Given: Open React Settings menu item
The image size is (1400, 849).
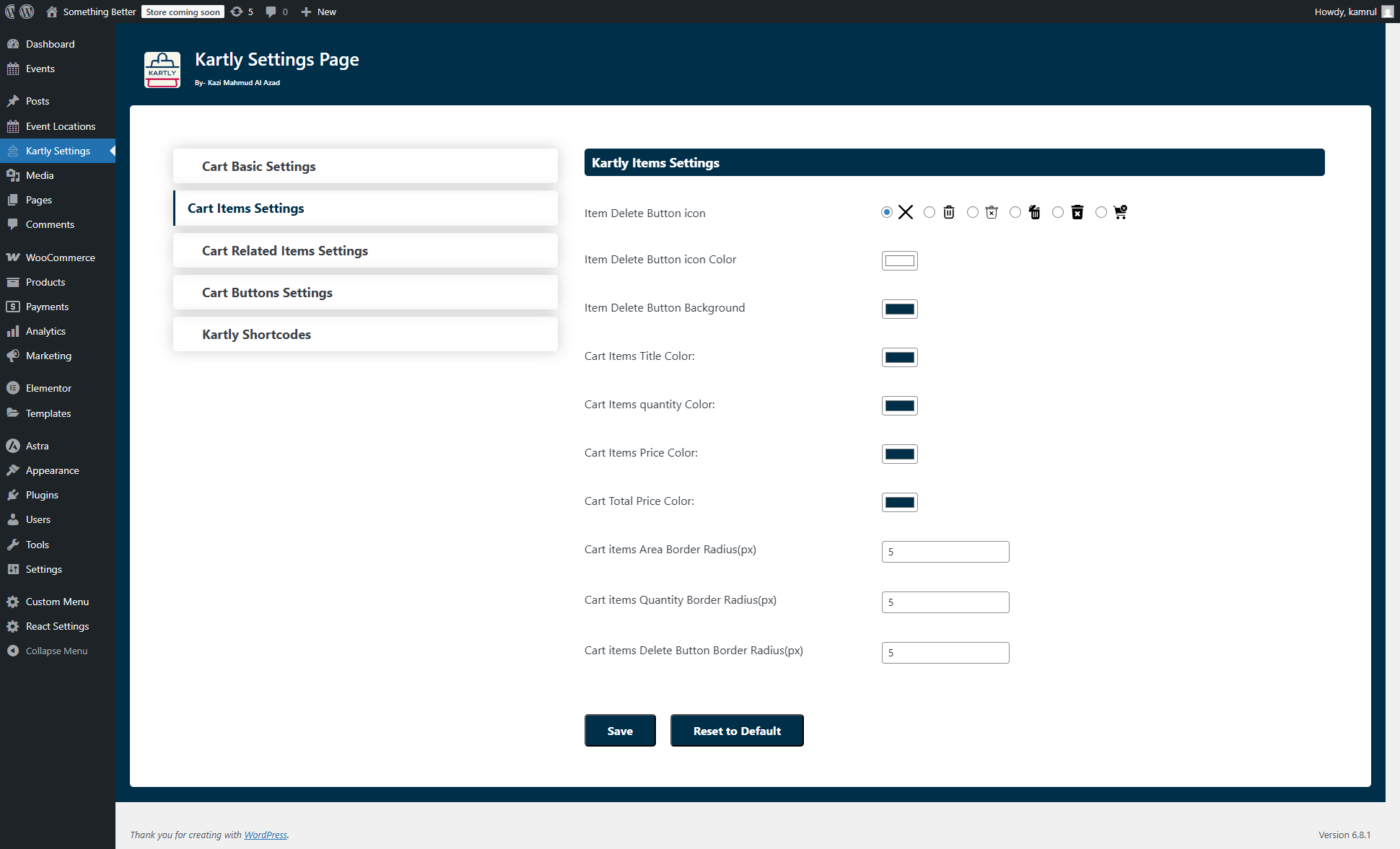Looking at the screenshot, I should click(58, 626).
